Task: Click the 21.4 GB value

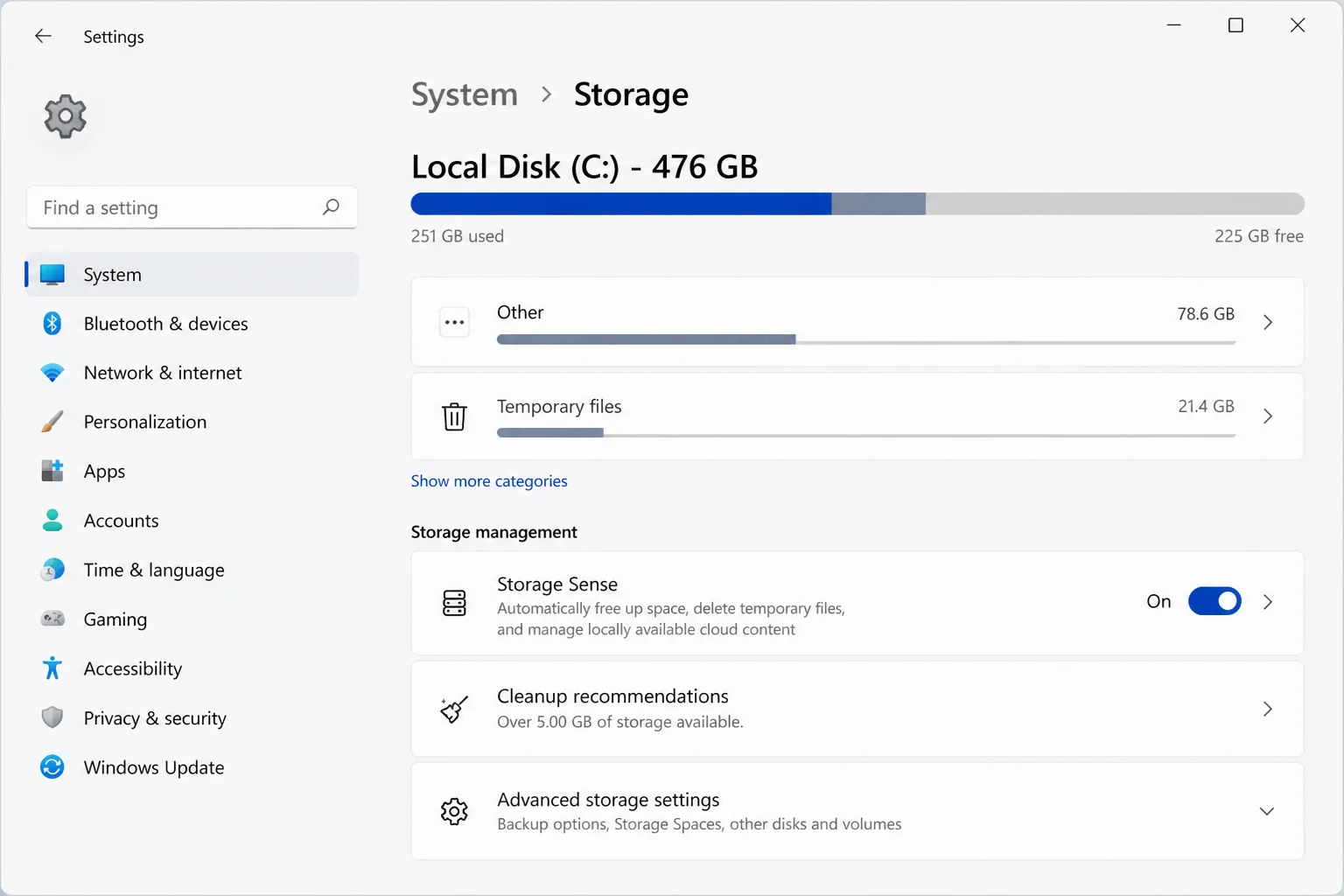Action: click(1206, 406)
